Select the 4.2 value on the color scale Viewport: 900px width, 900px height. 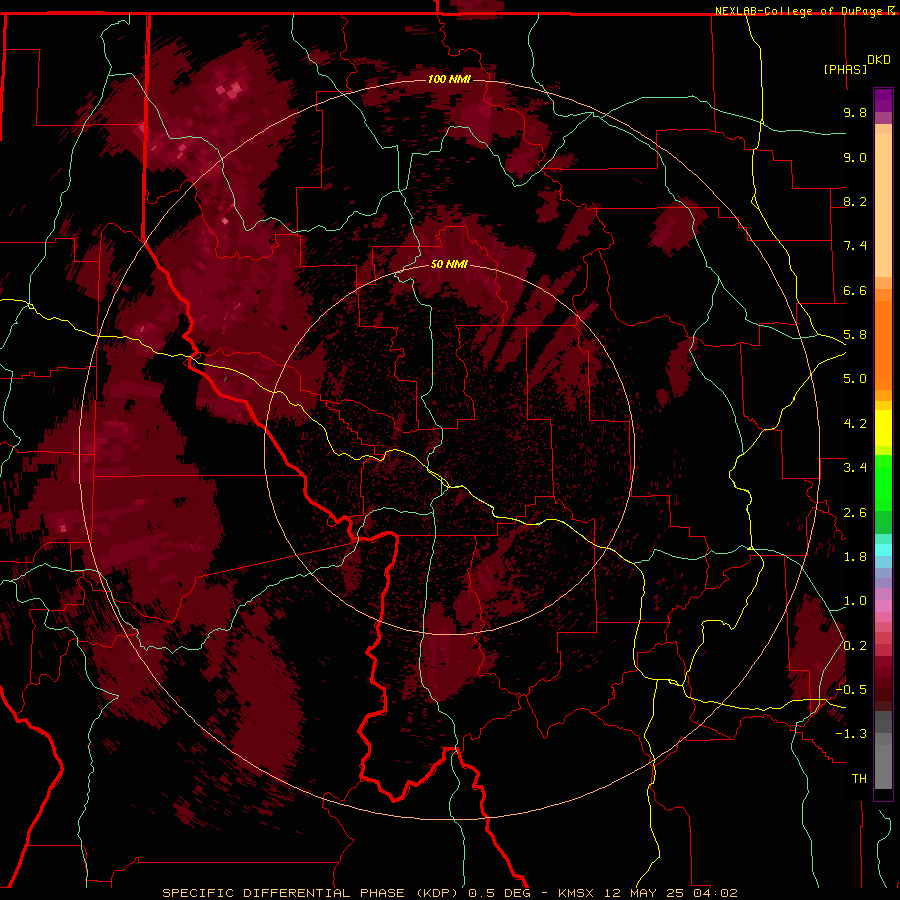(x=855, y=424)
